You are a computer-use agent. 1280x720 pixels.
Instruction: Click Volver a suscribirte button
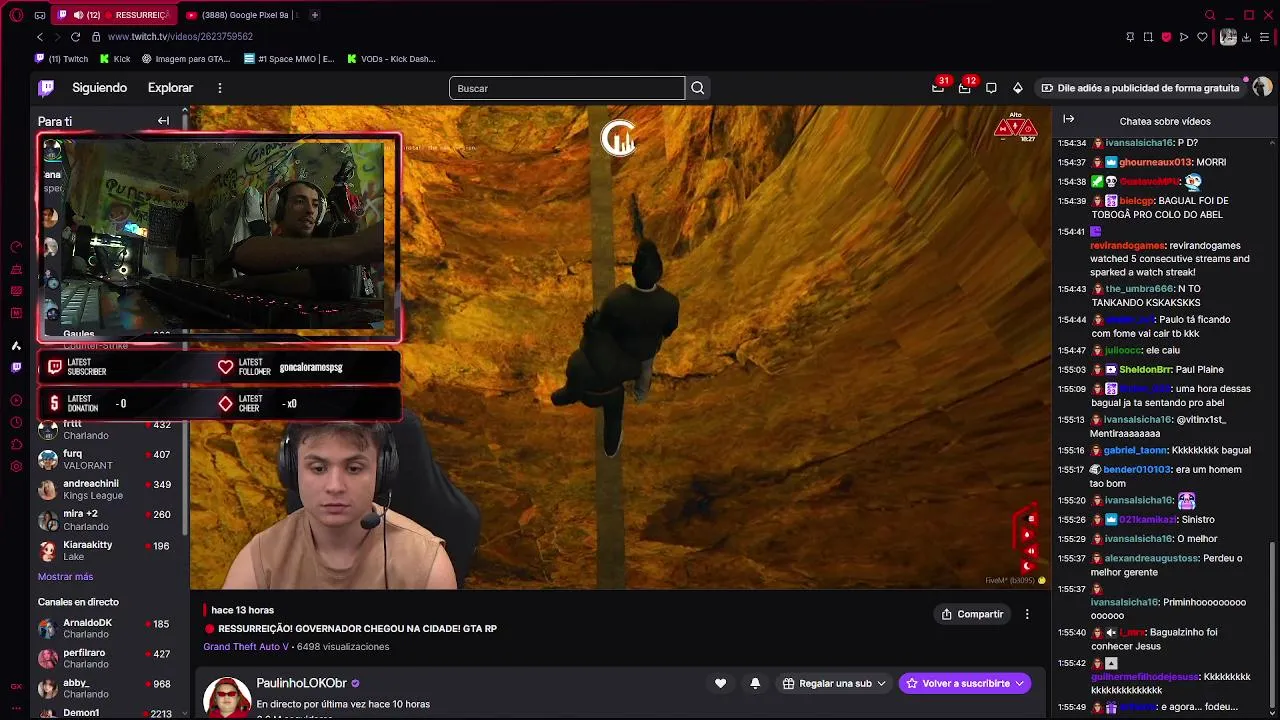[965, 684]
